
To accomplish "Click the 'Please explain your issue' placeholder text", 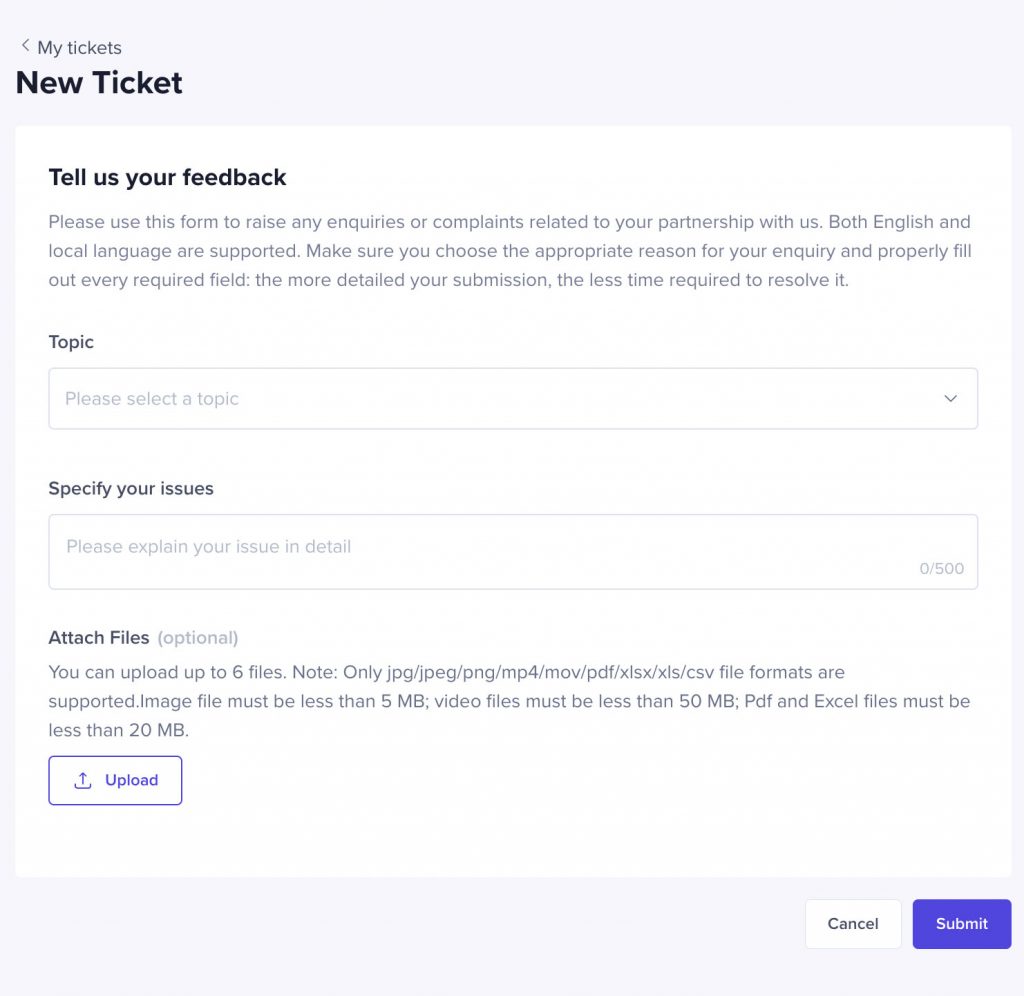I will pos(208,546).
